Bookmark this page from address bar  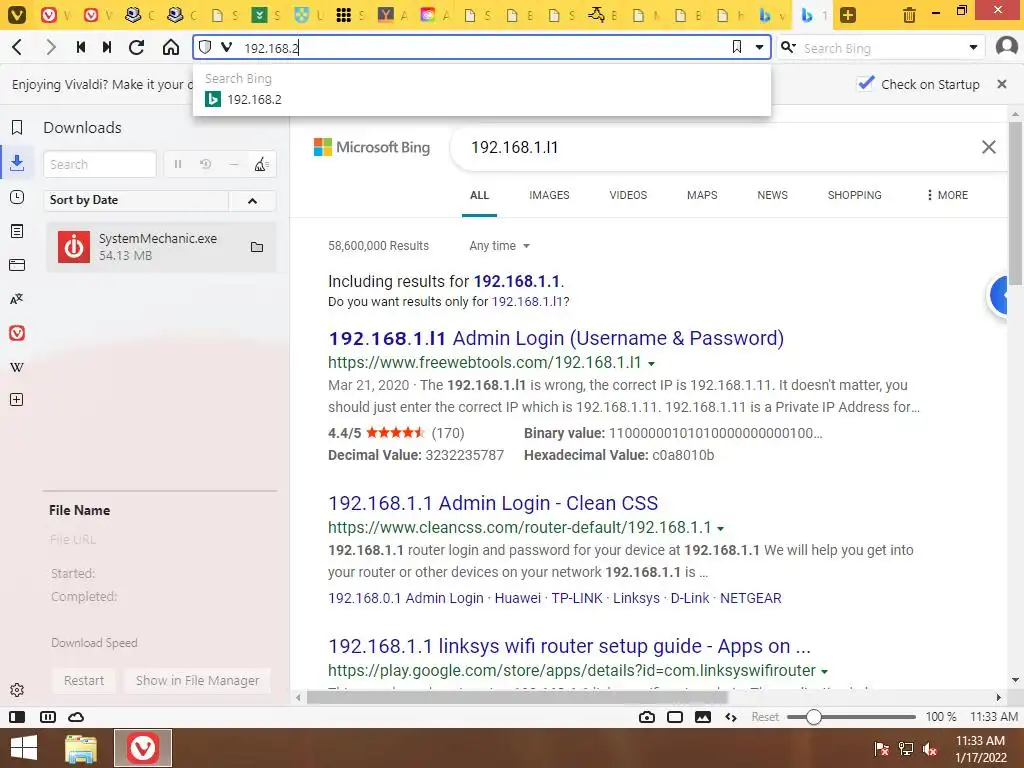(737, 47)
